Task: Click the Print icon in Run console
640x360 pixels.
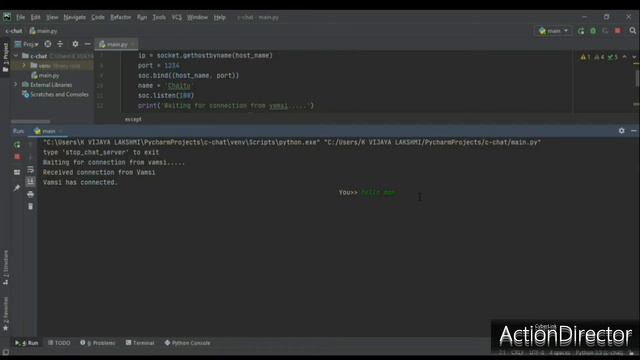Action: click(31, 194)
